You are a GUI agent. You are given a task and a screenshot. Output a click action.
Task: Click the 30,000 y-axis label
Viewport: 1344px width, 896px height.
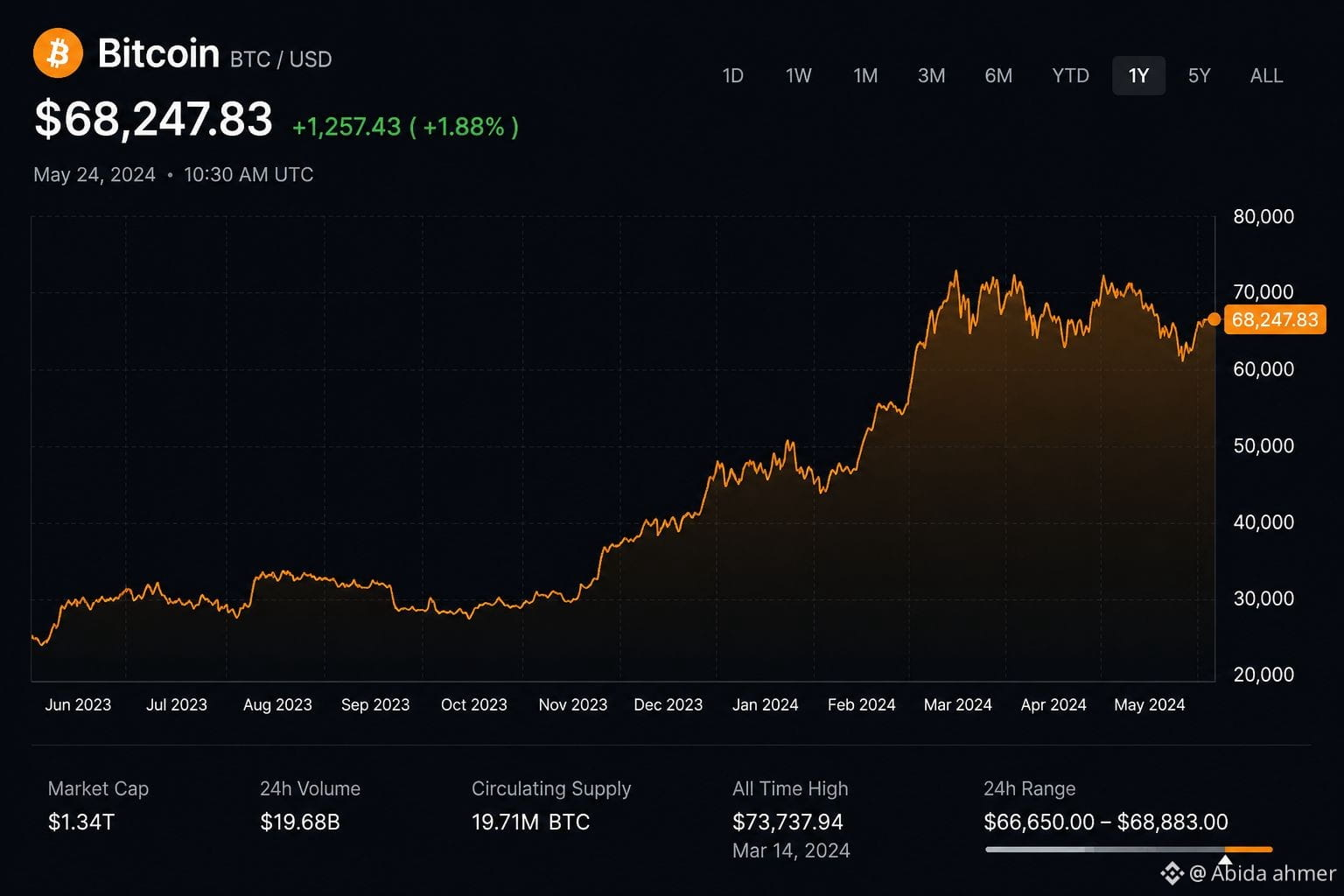click(1263, 599)
